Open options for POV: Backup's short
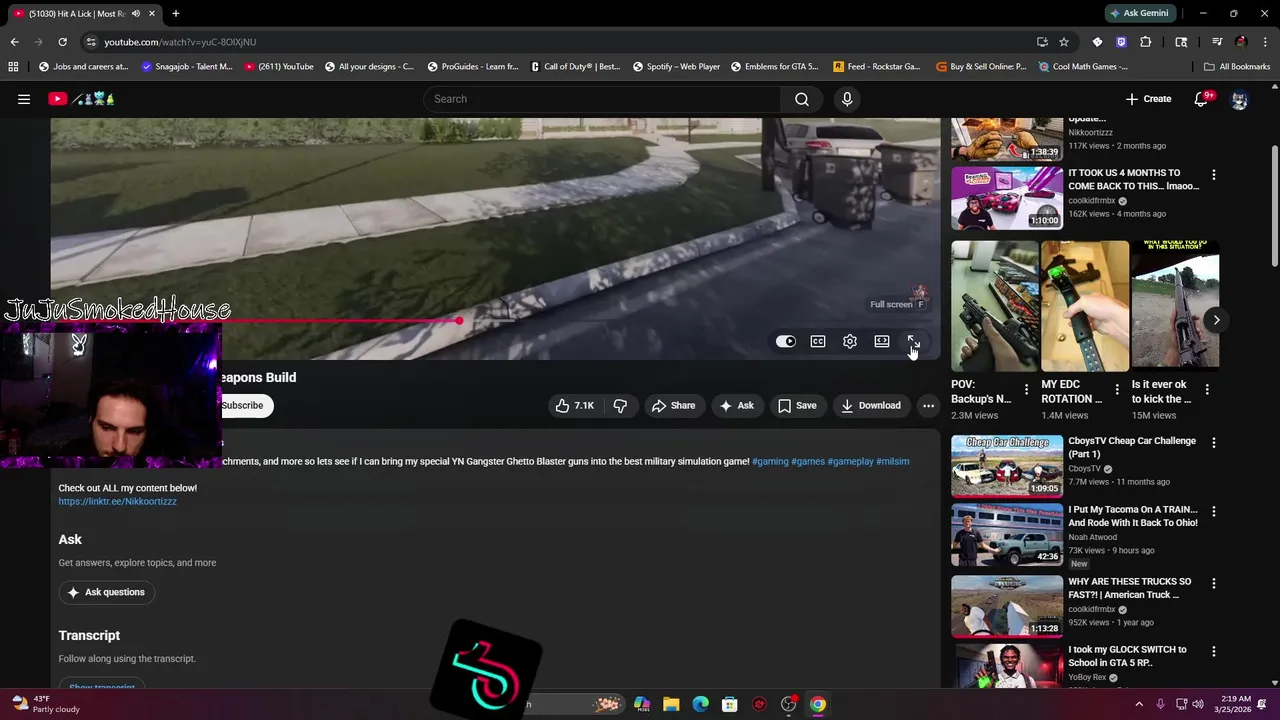This screenshot has height=720, width=1280. click(x=1026, y=389)
